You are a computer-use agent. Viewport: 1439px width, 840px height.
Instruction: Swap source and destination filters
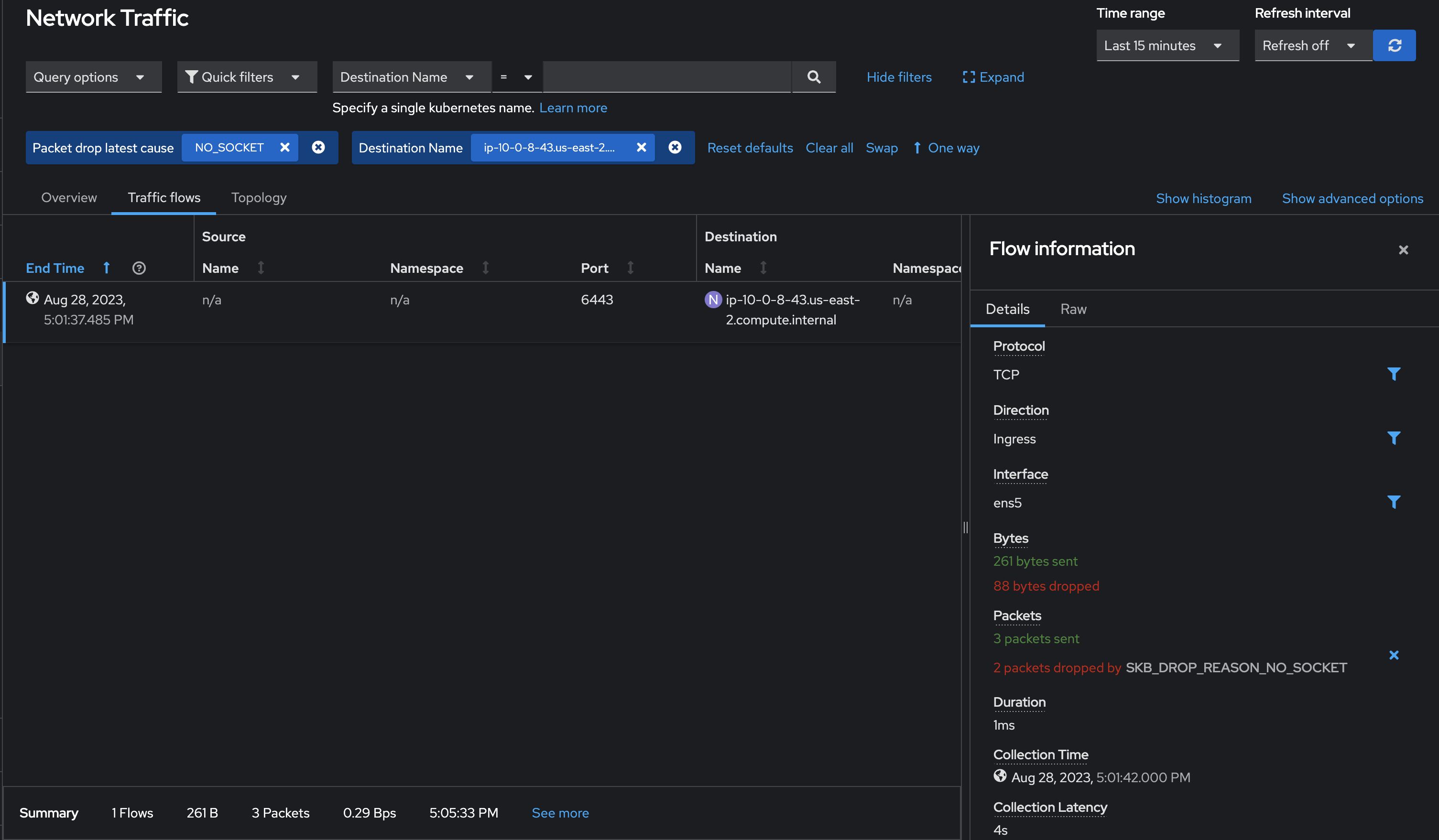881,148
